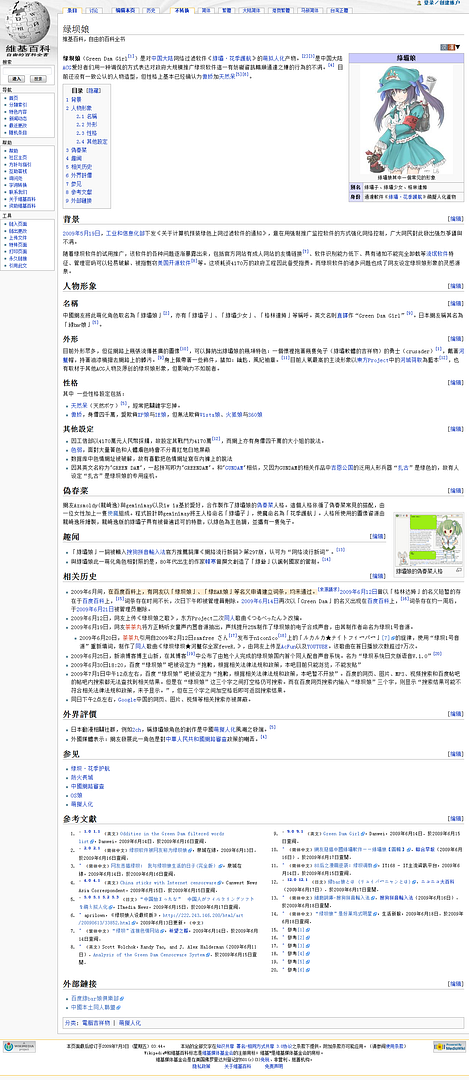Go to 首页 in the sidebar
Viewport: 469px width, 1080px height.
(x=13, y=98)
